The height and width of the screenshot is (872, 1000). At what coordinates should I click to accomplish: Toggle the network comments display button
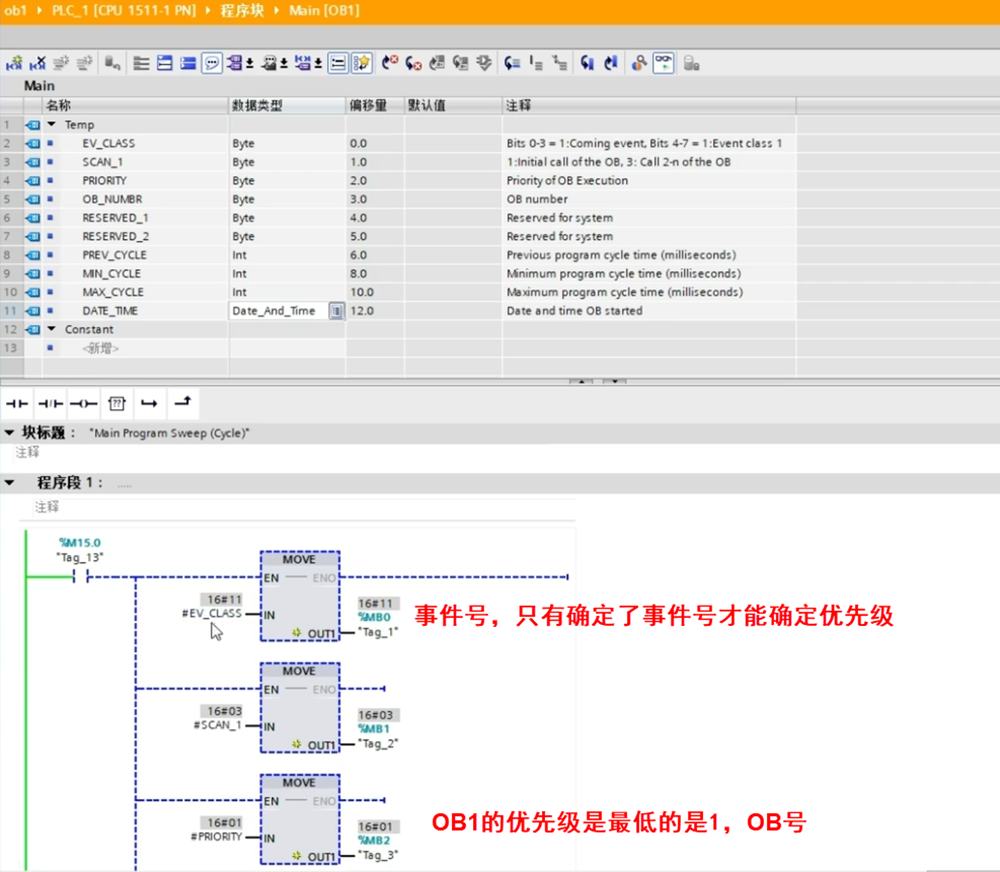coord(212,63)
